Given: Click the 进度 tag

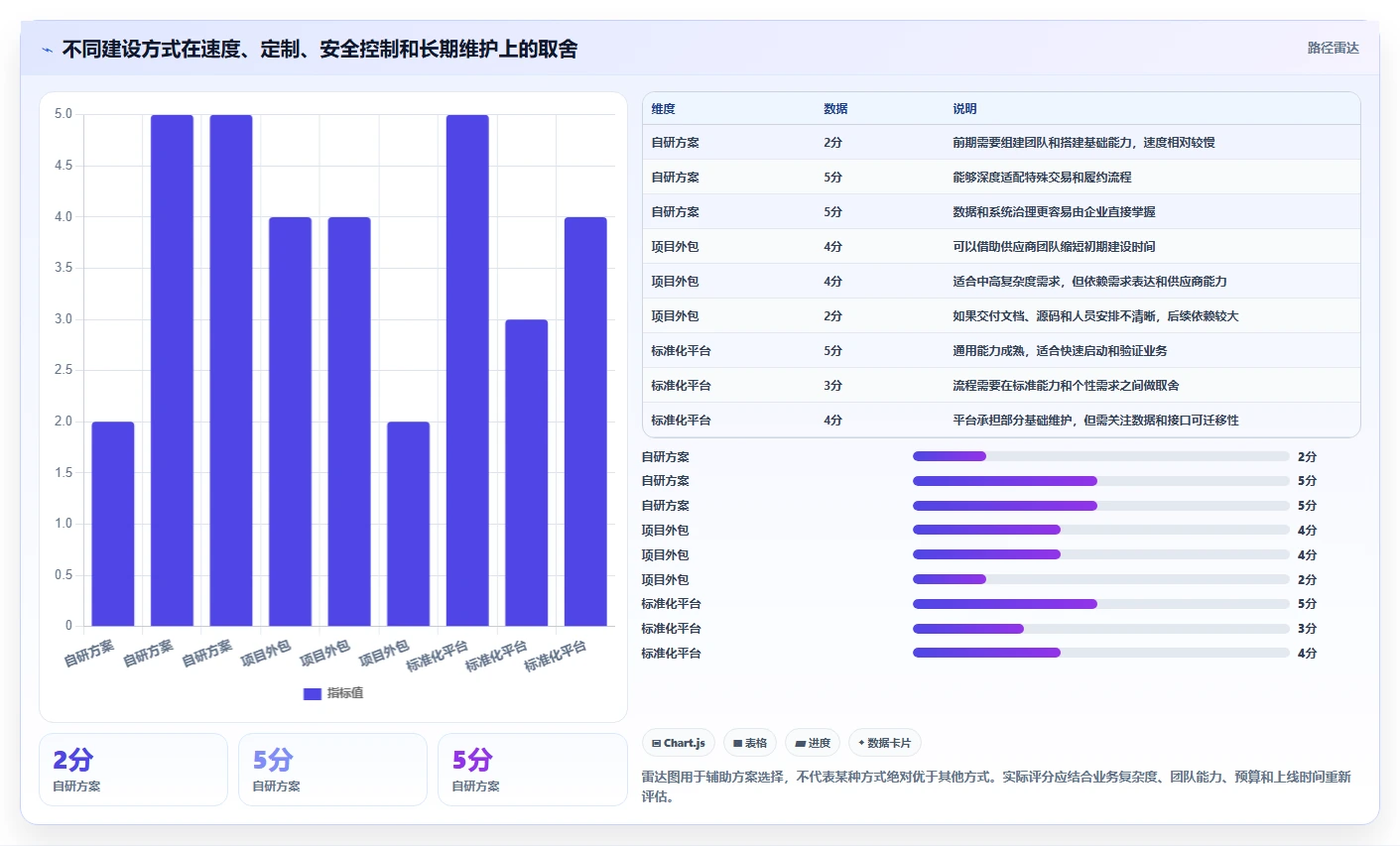Looking at the screenshot, I should pos(813,743).
